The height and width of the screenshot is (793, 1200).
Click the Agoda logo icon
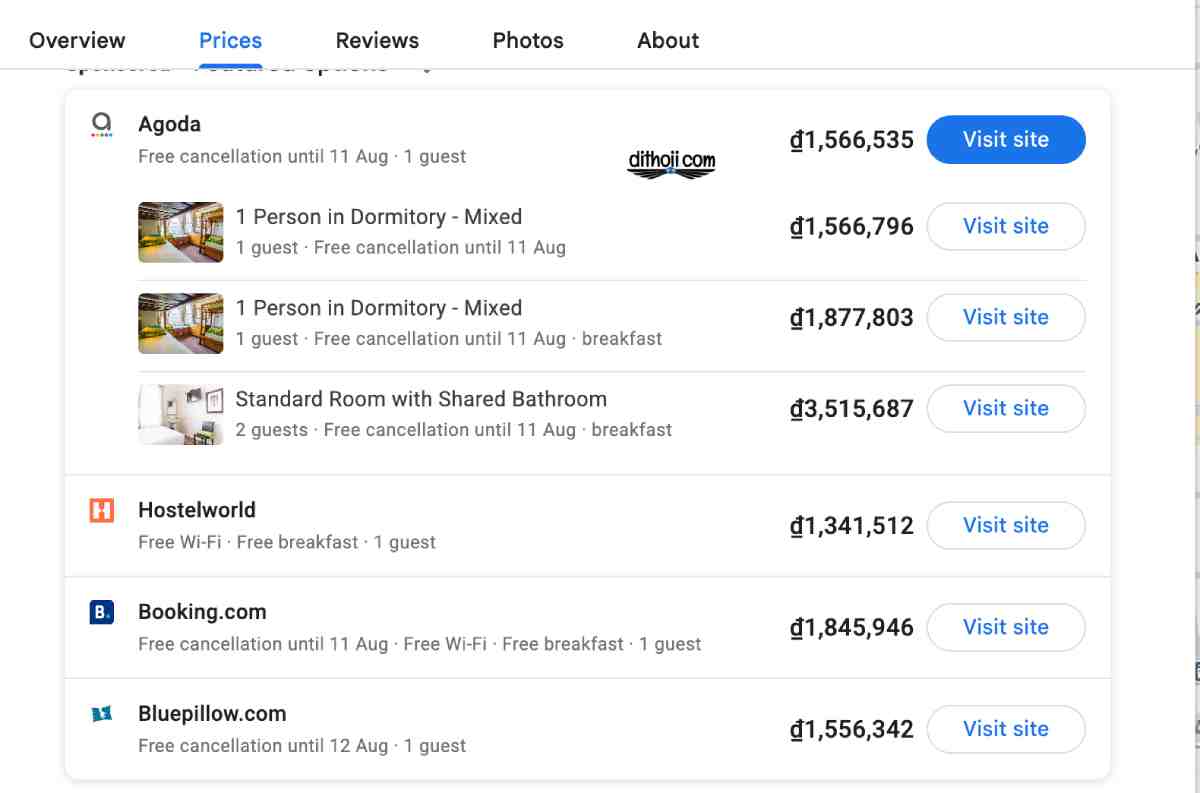click(x=101, y=124)
